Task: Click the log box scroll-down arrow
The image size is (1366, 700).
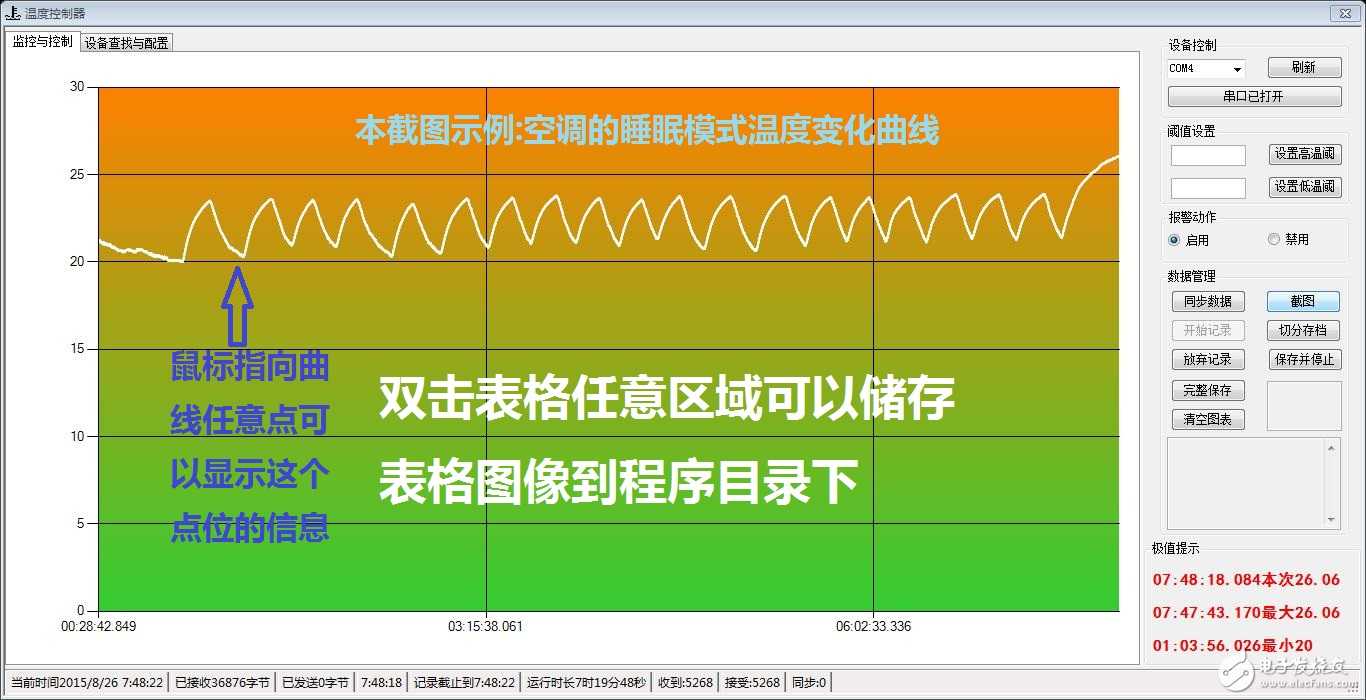Action: [1331, 520]
